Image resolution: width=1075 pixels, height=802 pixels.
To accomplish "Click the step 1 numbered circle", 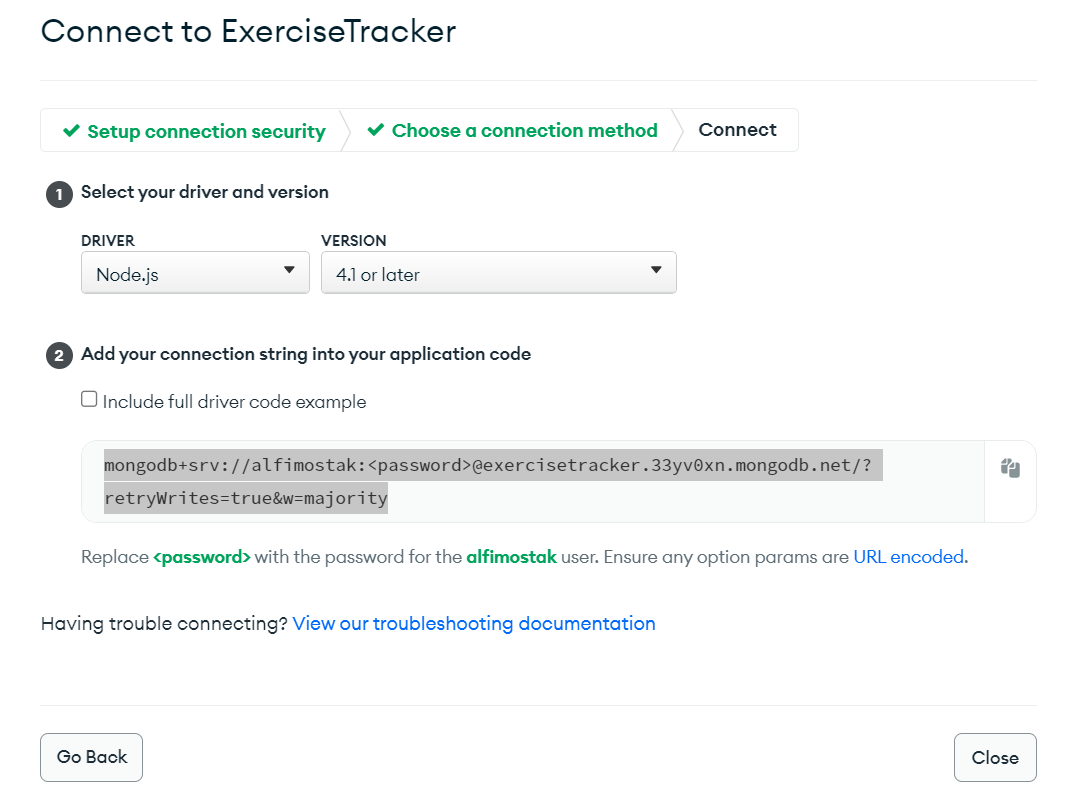I will tap(59, 194).
